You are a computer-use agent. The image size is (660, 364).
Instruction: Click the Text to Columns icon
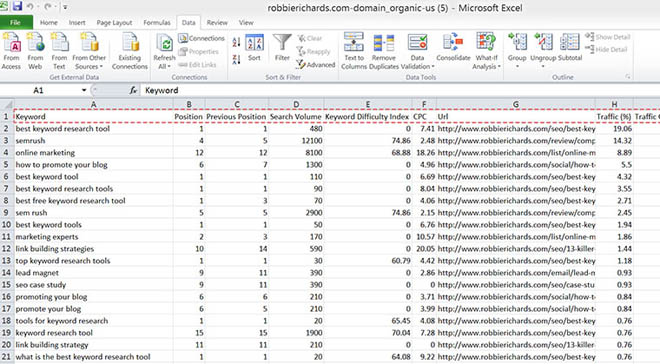(354, 42)
